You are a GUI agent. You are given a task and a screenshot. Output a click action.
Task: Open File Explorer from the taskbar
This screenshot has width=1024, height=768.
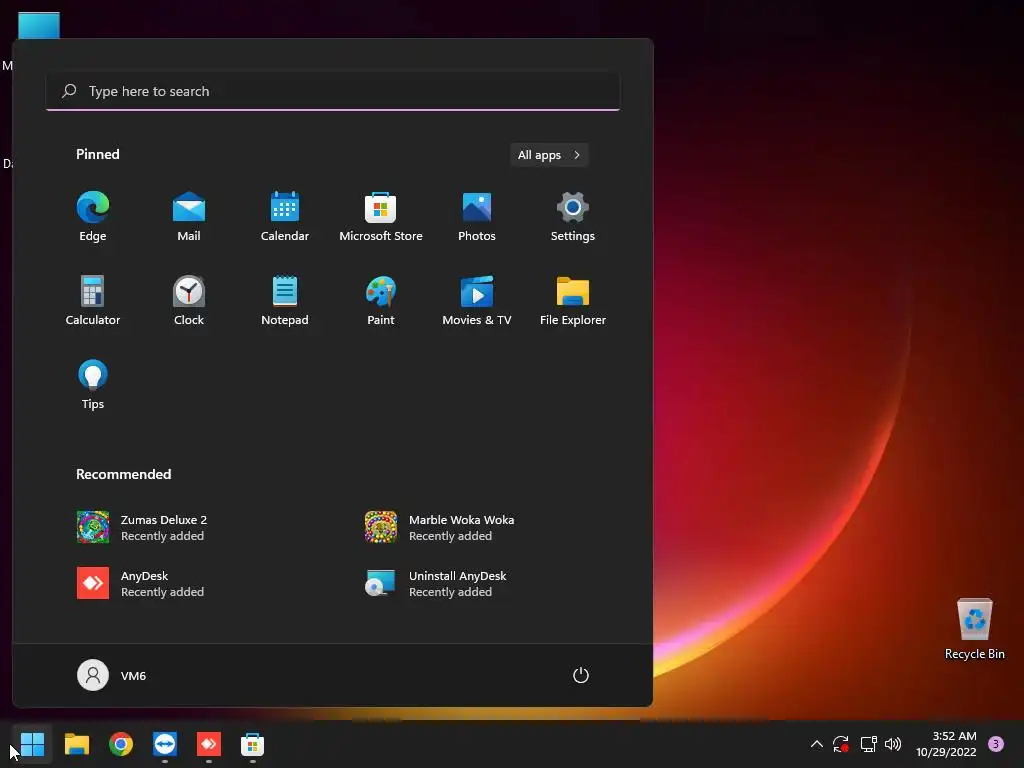pyautogui.click(x=77, y=744)
